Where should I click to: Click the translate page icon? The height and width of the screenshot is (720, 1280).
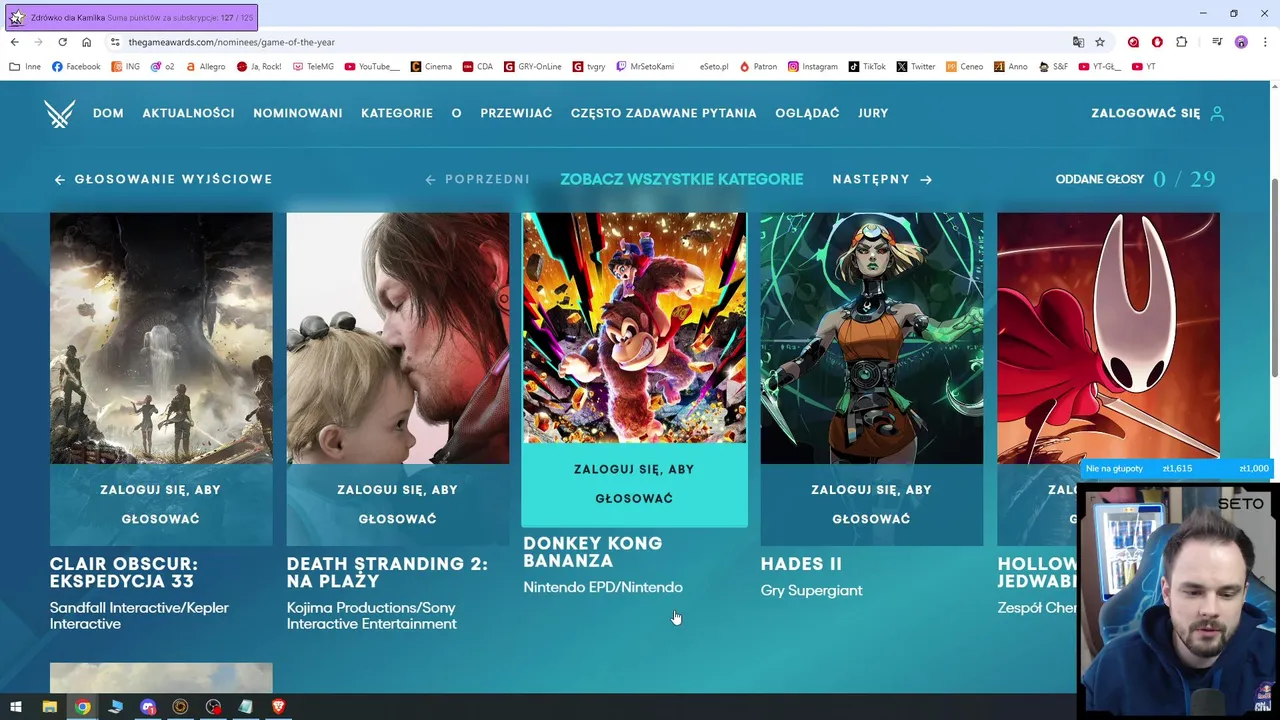pos(1078,42)
